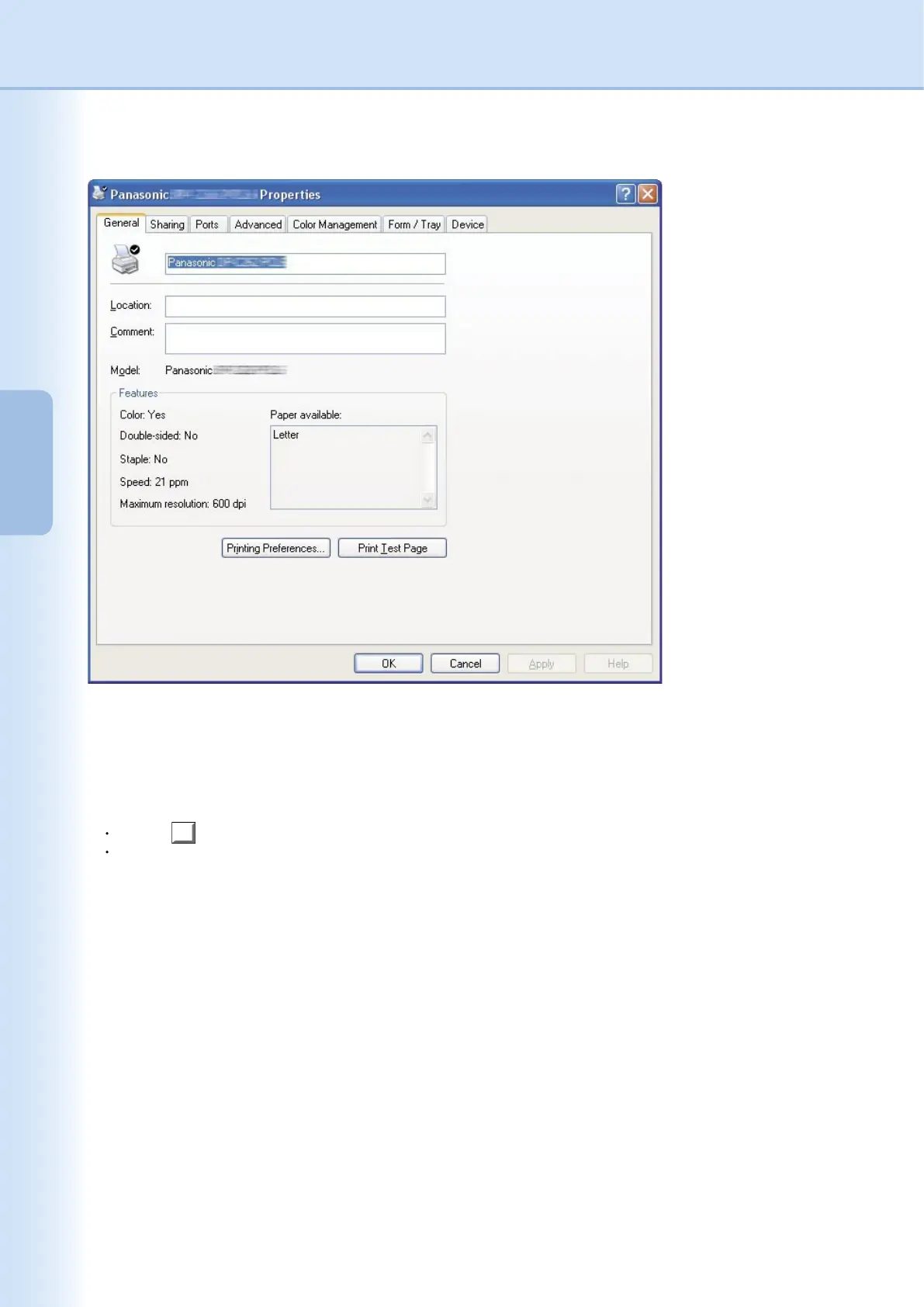
Task: Click the Print Test Page button
Action: (392, 548)
